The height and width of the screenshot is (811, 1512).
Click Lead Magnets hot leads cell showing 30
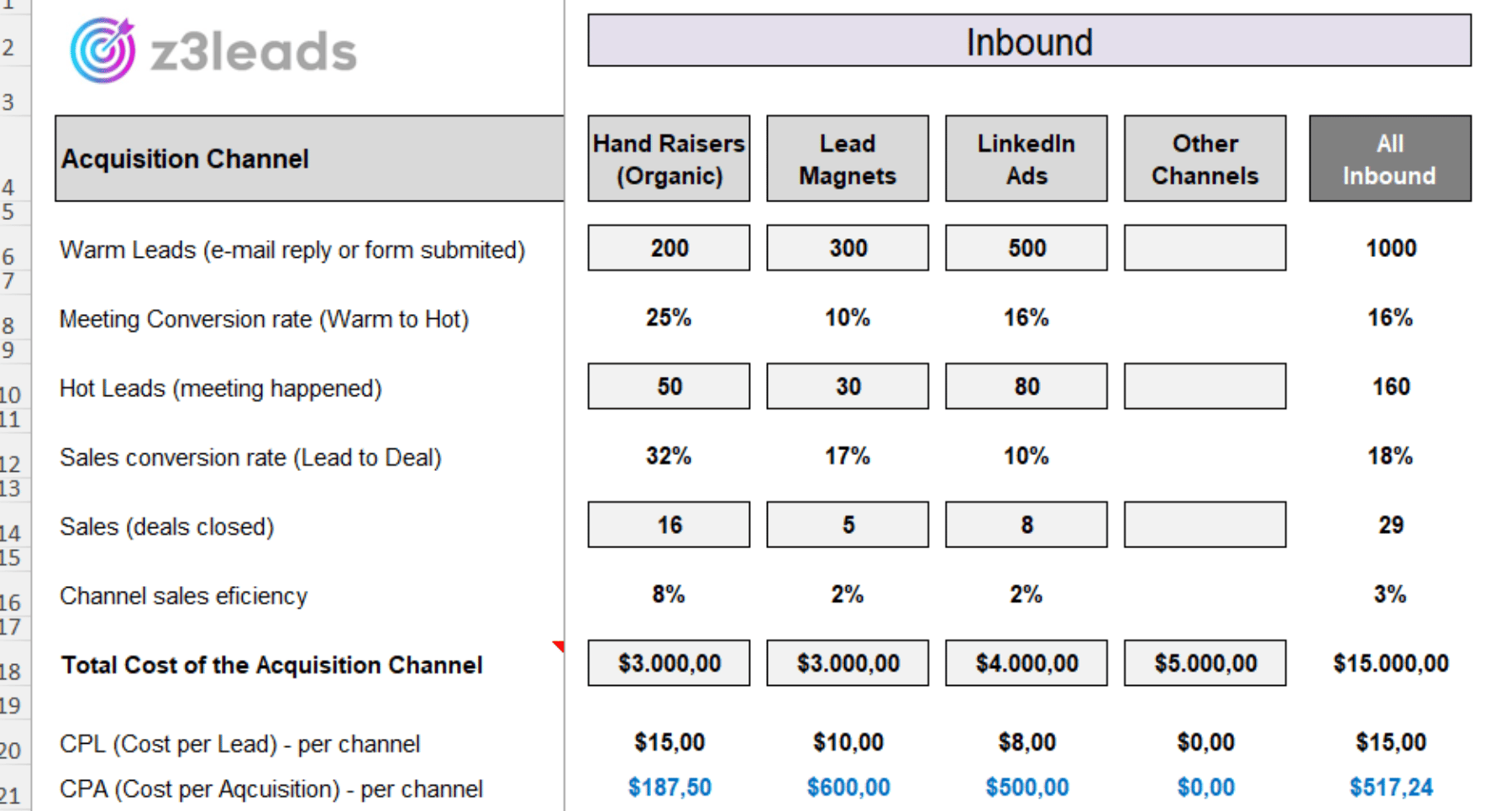pos(847,386)
